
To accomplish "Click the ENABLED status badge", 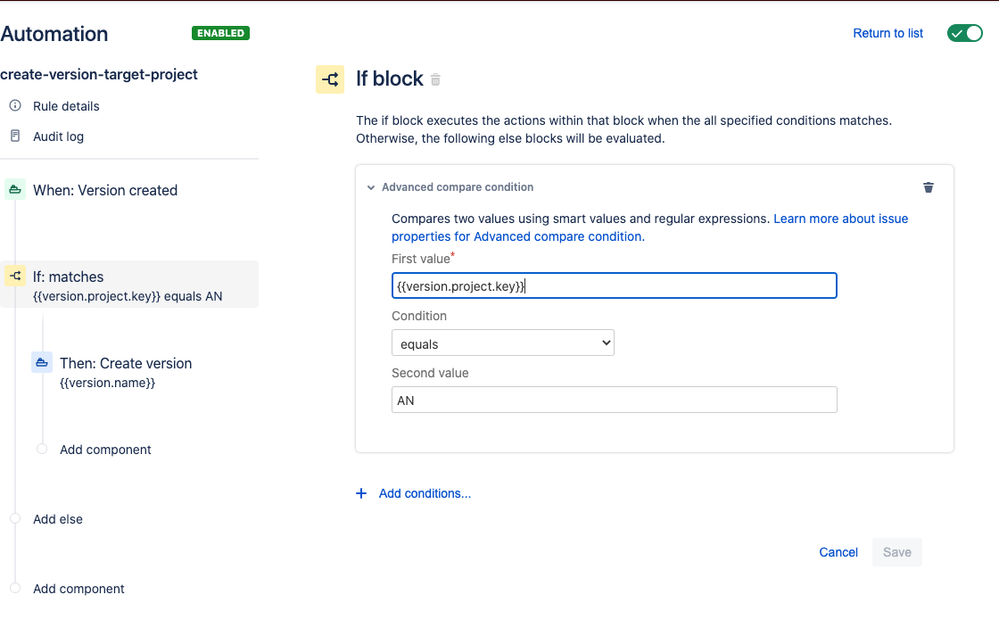I will pyautogui.click(x=220, y=33).
